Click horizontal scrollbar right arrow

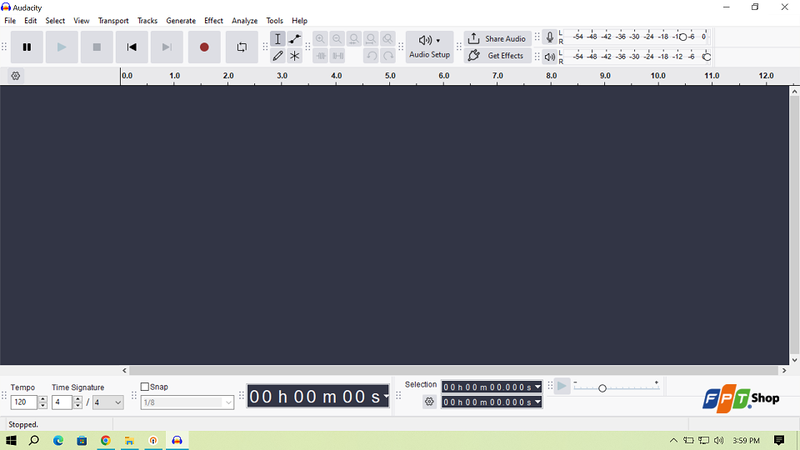[x=784, y=370]
